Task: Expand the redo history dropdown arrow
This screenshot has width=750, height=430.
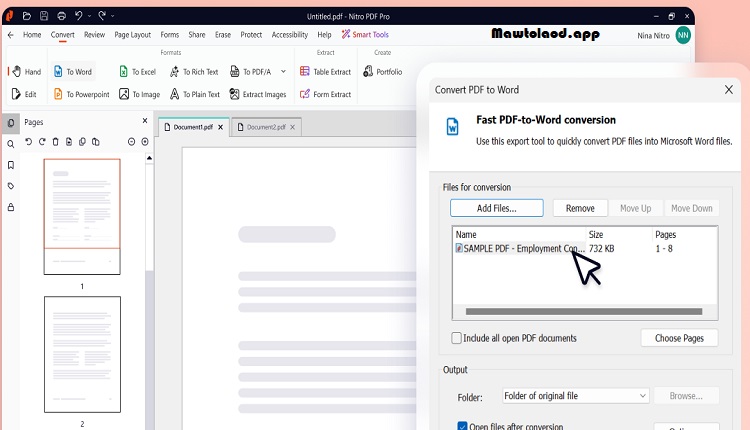Action: [112, 16]
